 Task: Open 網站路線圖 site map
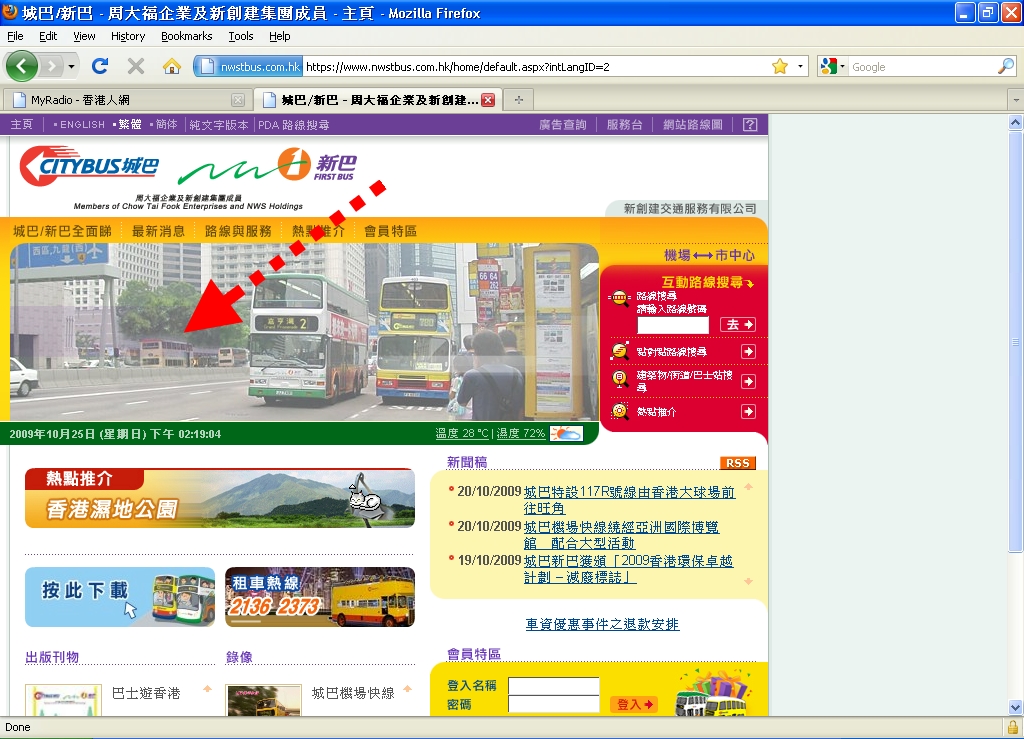(693, 125)
